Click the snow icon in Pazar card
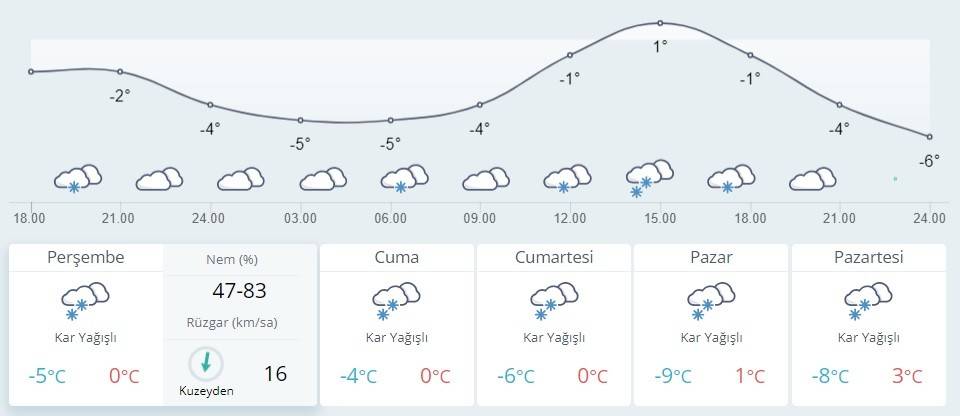Image resolution: width=960 pixels, height=416 pixels. [710, 300]
